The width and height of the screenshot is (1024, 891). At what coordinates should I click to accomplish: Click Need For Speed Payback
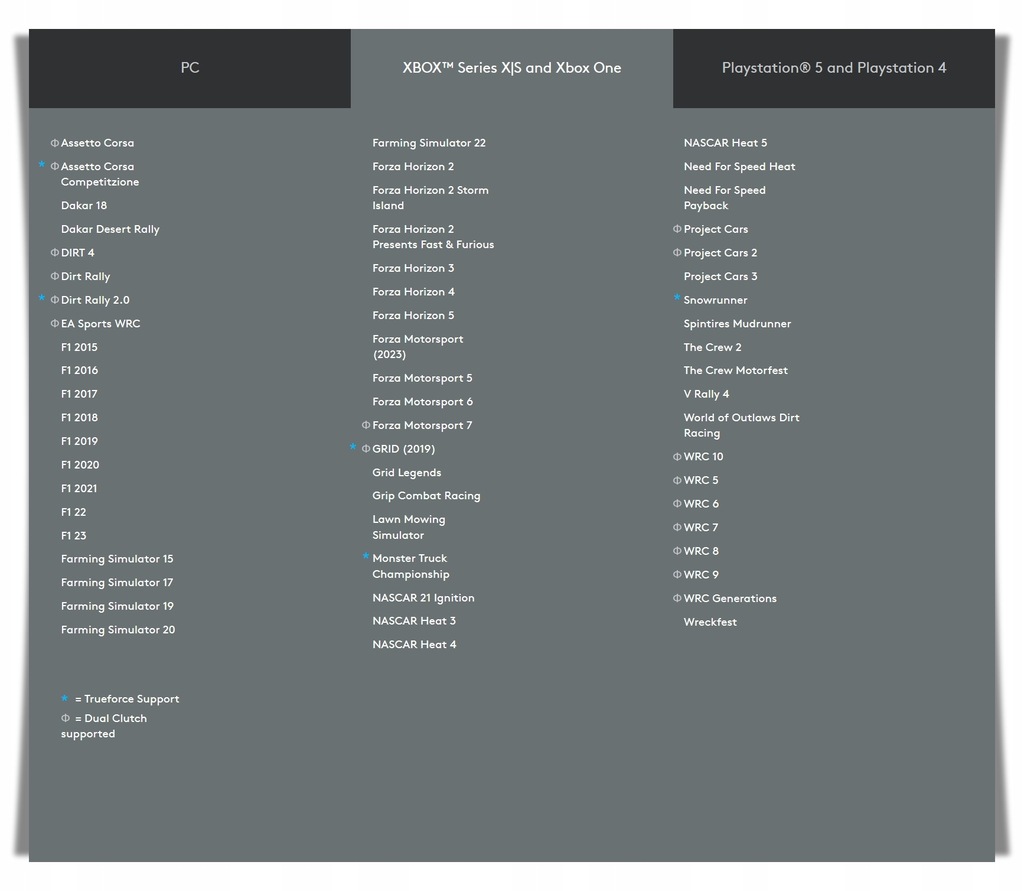(x=724, y=198)
